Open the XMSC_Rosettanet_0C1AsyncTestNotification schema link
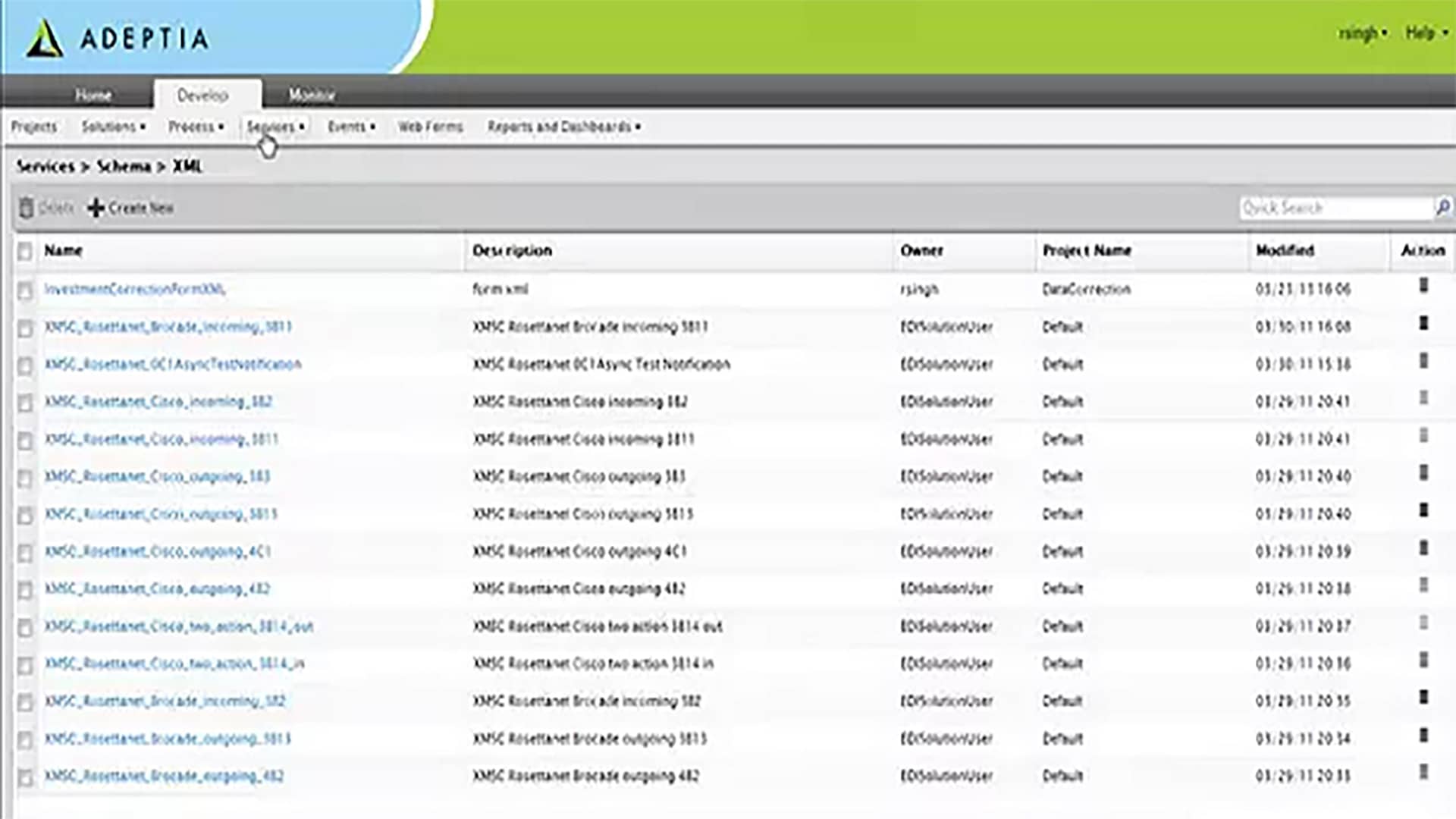Viewport: 1456px width, 819px height. (x=173, y=364)
